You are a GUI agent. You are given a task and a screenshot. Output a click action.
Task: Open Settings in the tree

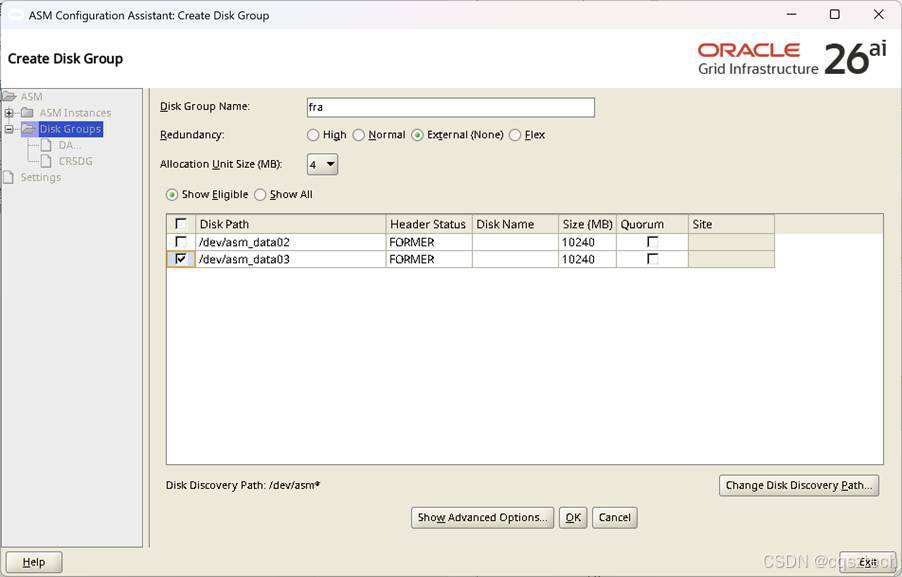coord(40,177)
